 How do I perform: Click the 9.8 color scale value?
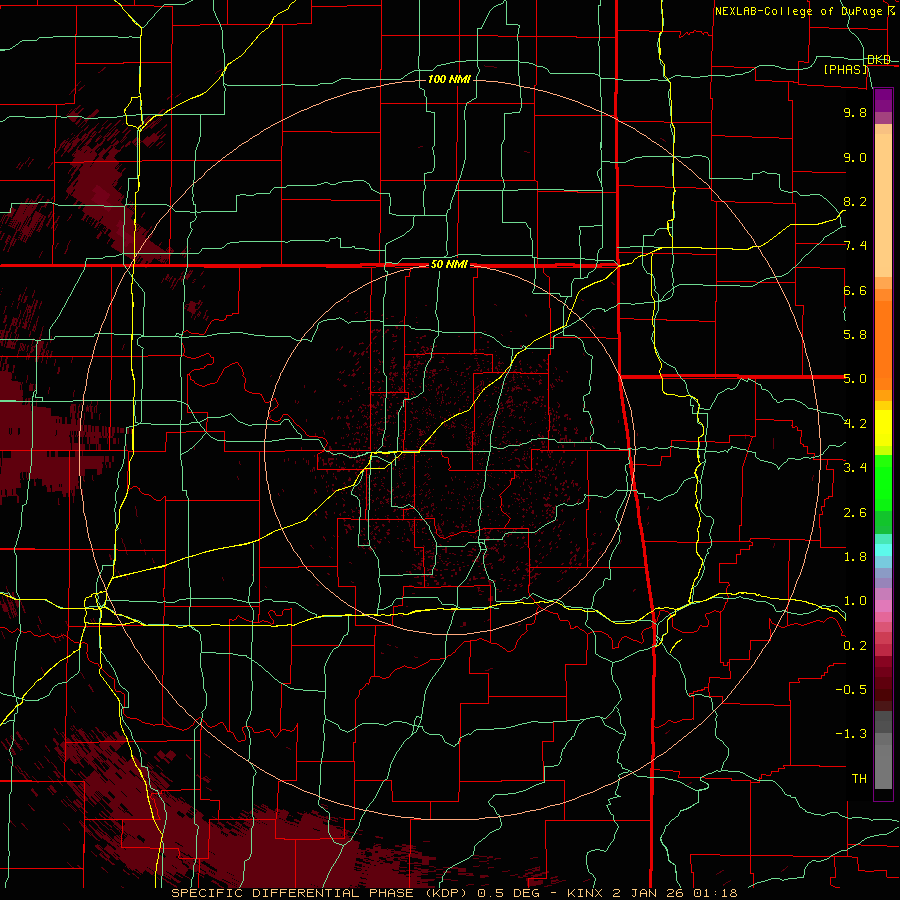pos(855,112)
